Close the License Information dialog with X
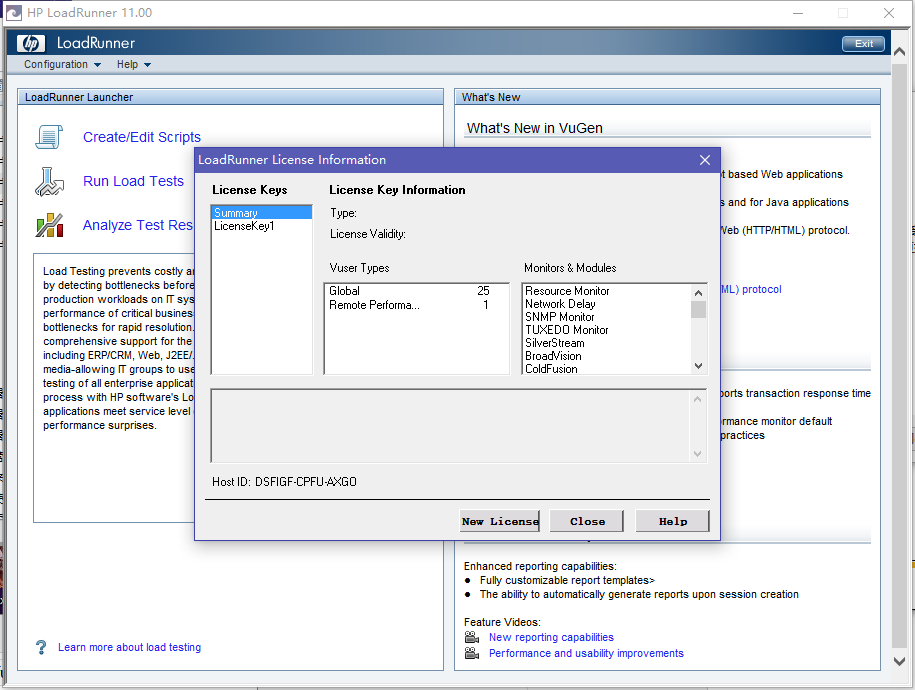The height and width of the screenshot is (690, 915). (705, 160)
